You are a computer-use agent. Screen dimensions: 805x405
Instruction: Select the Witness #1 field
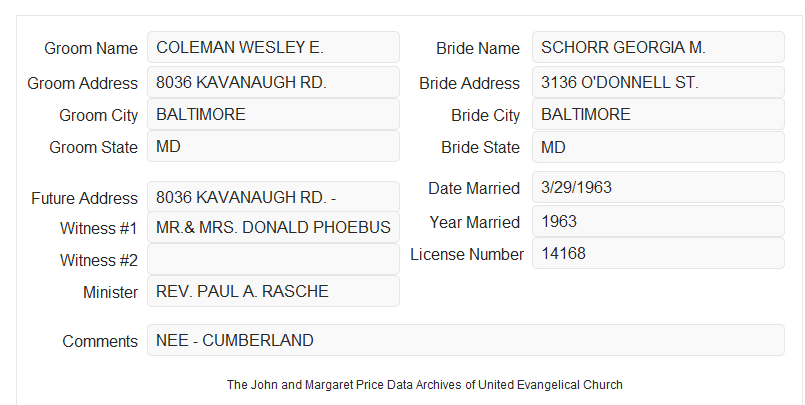(273, 227)
